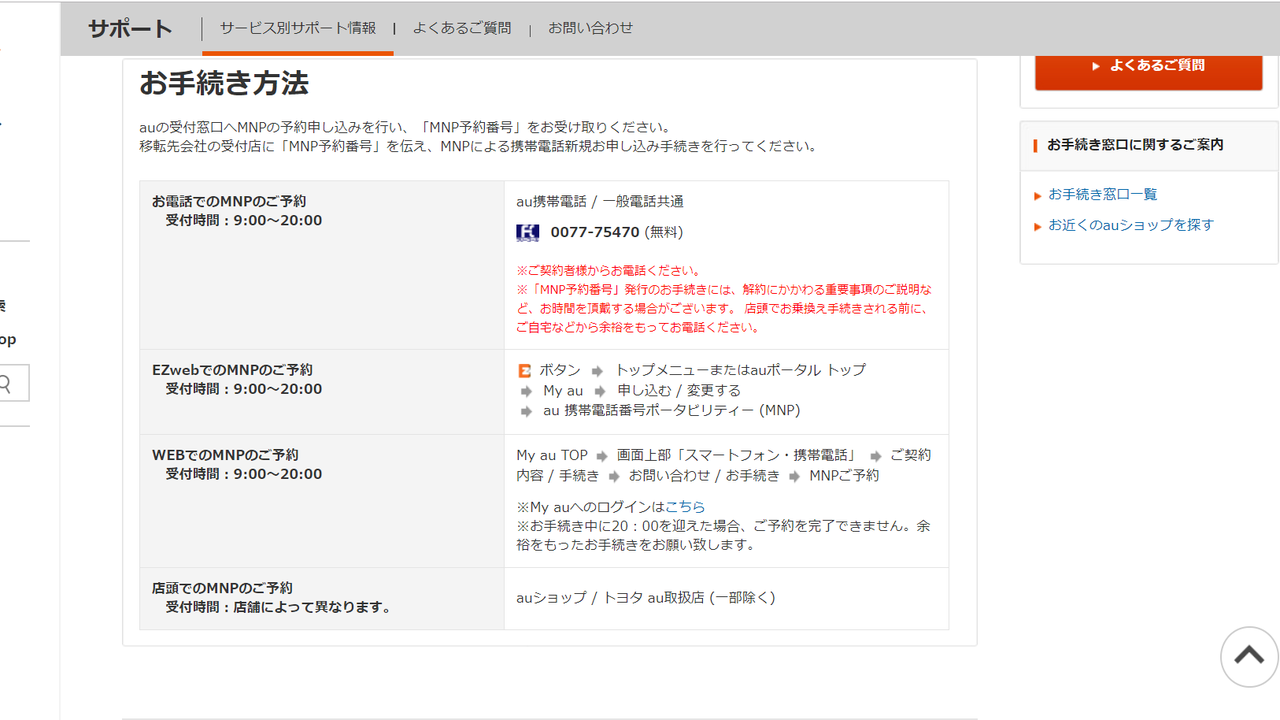The width and height of the screenshot is (1280, 720).
Task: Click the My au TOP text
Action: (x=552, y=455)
